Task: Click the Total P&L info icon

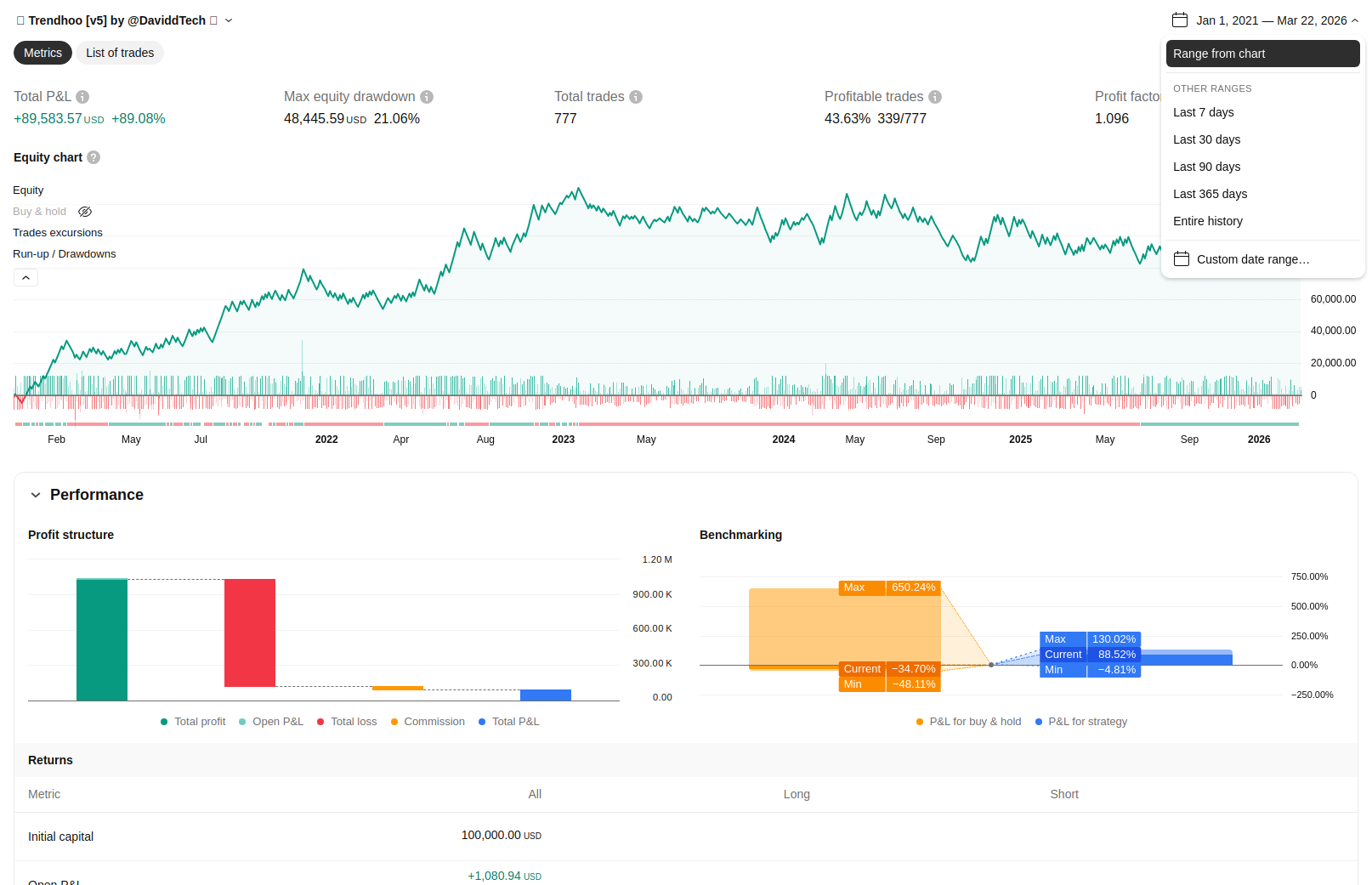Action: pos(82,97)
